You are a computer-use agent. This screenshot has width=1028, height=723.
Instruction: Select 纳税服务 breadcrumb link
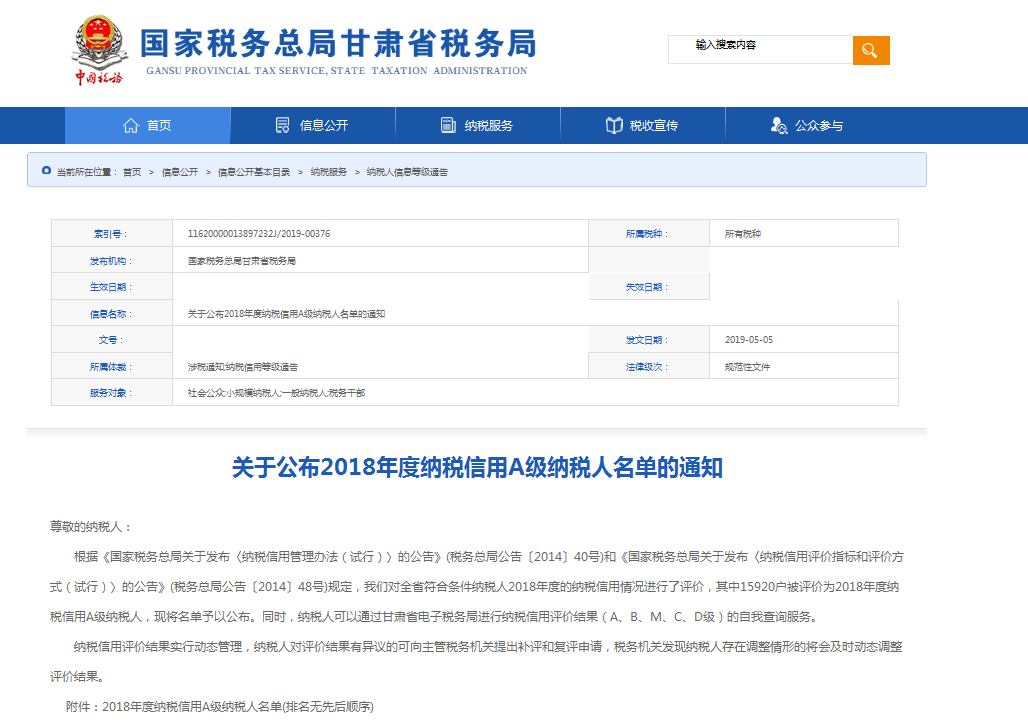pyautogui.click(x=328, y=172)
